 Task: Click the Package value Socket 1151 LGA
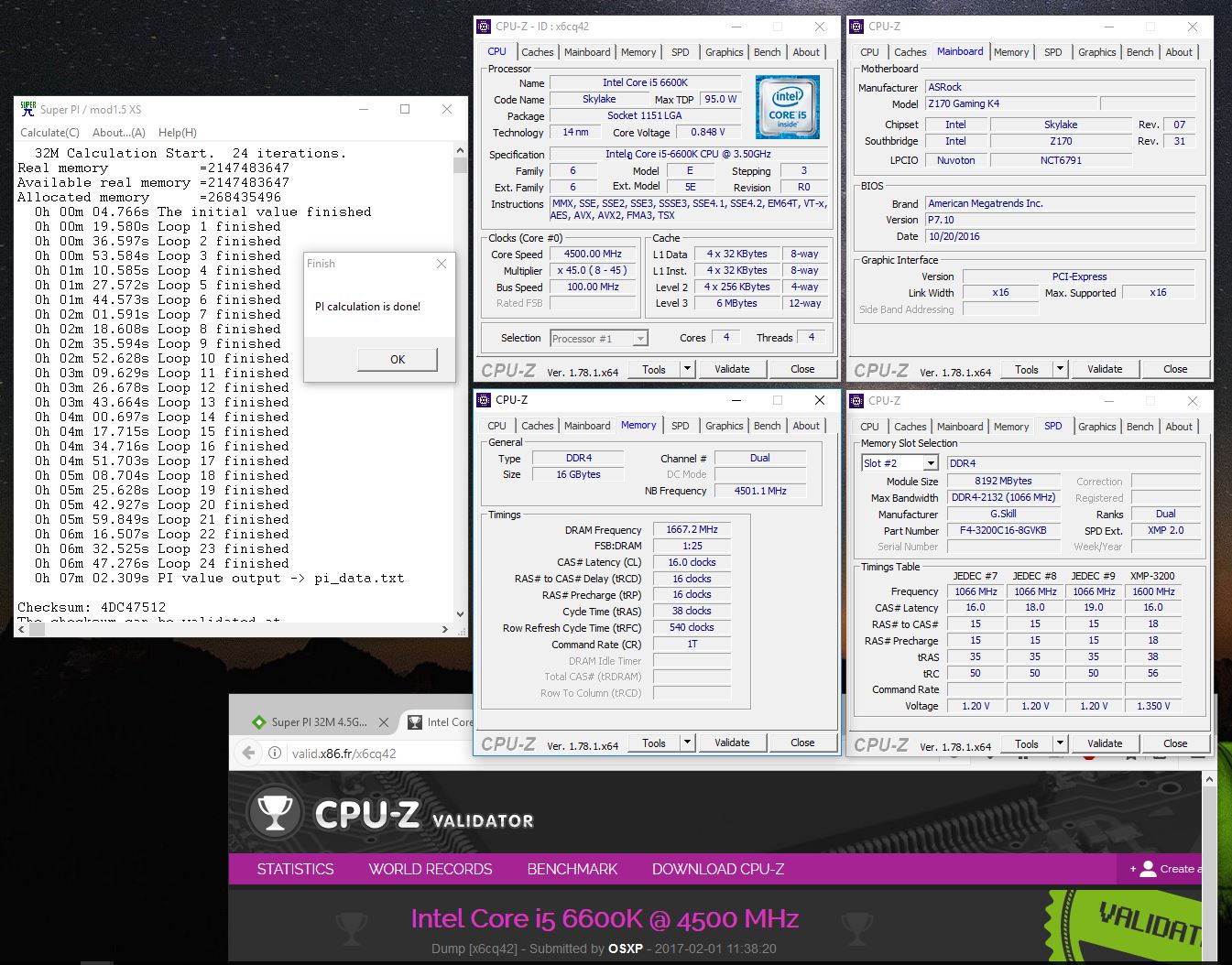point(645,115)
